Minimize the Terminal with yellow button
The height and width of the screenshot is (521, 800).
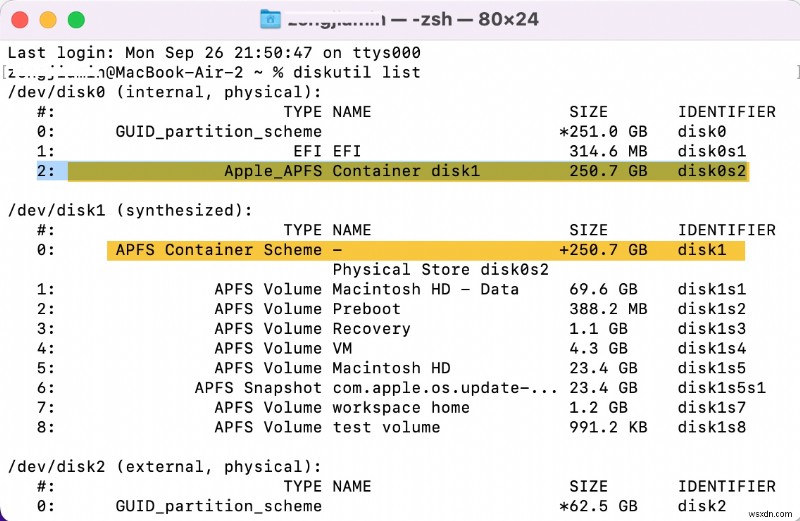[48, 19]
